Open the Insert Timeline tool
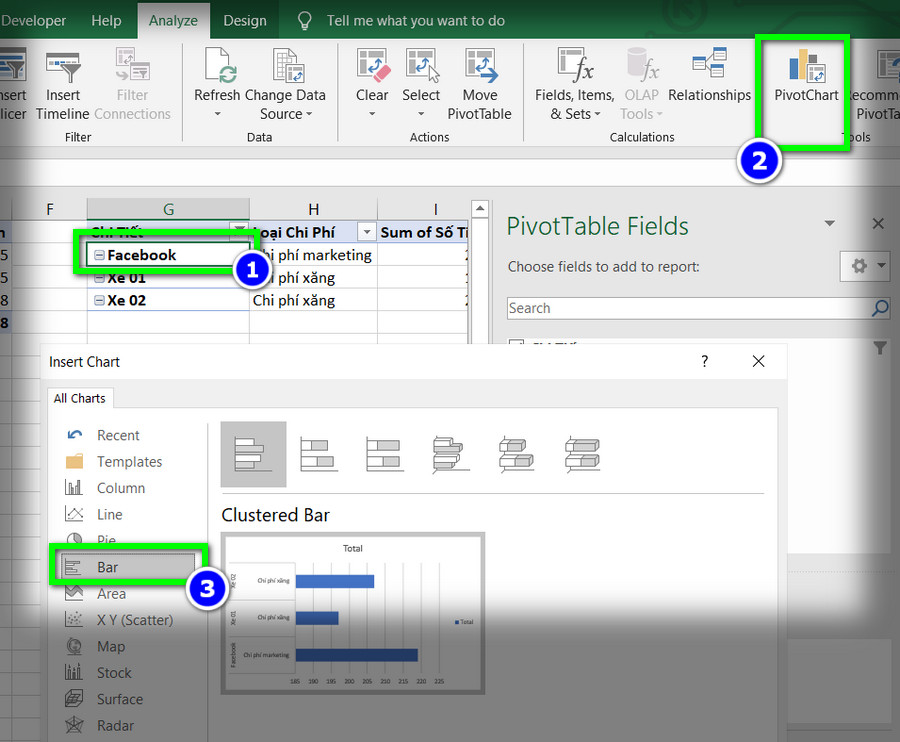Screen dimensions: 900x742 [63, 84]
